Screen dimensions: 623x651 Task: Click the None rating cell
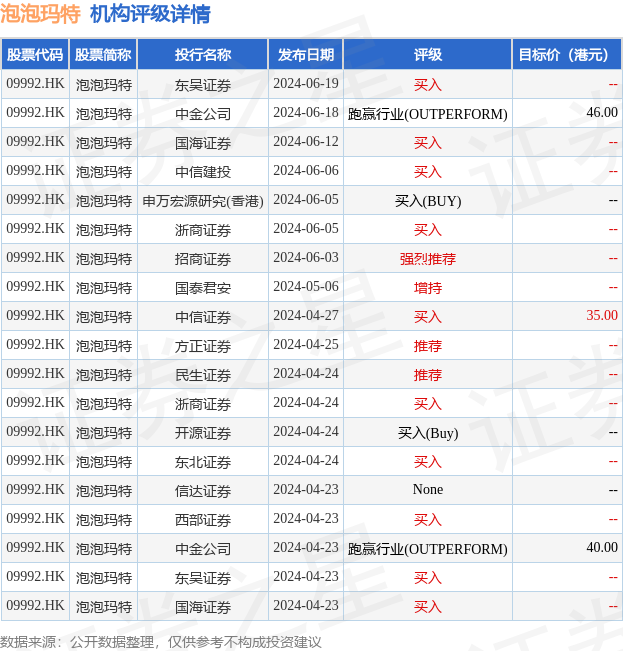pyautogui.click(x=428, y=490)
